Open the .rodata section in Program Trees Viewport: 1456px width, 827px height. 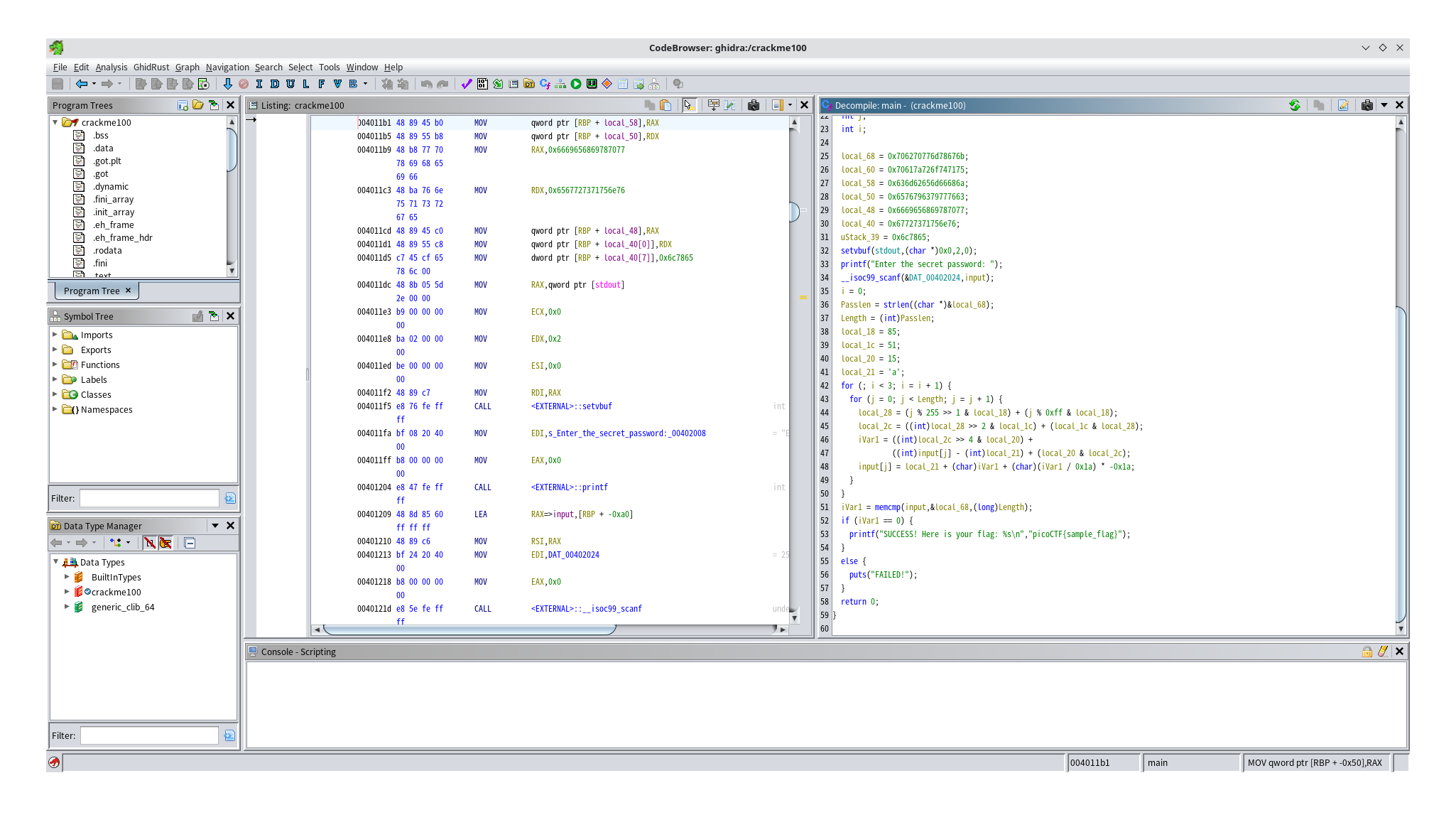click(107, 250)
